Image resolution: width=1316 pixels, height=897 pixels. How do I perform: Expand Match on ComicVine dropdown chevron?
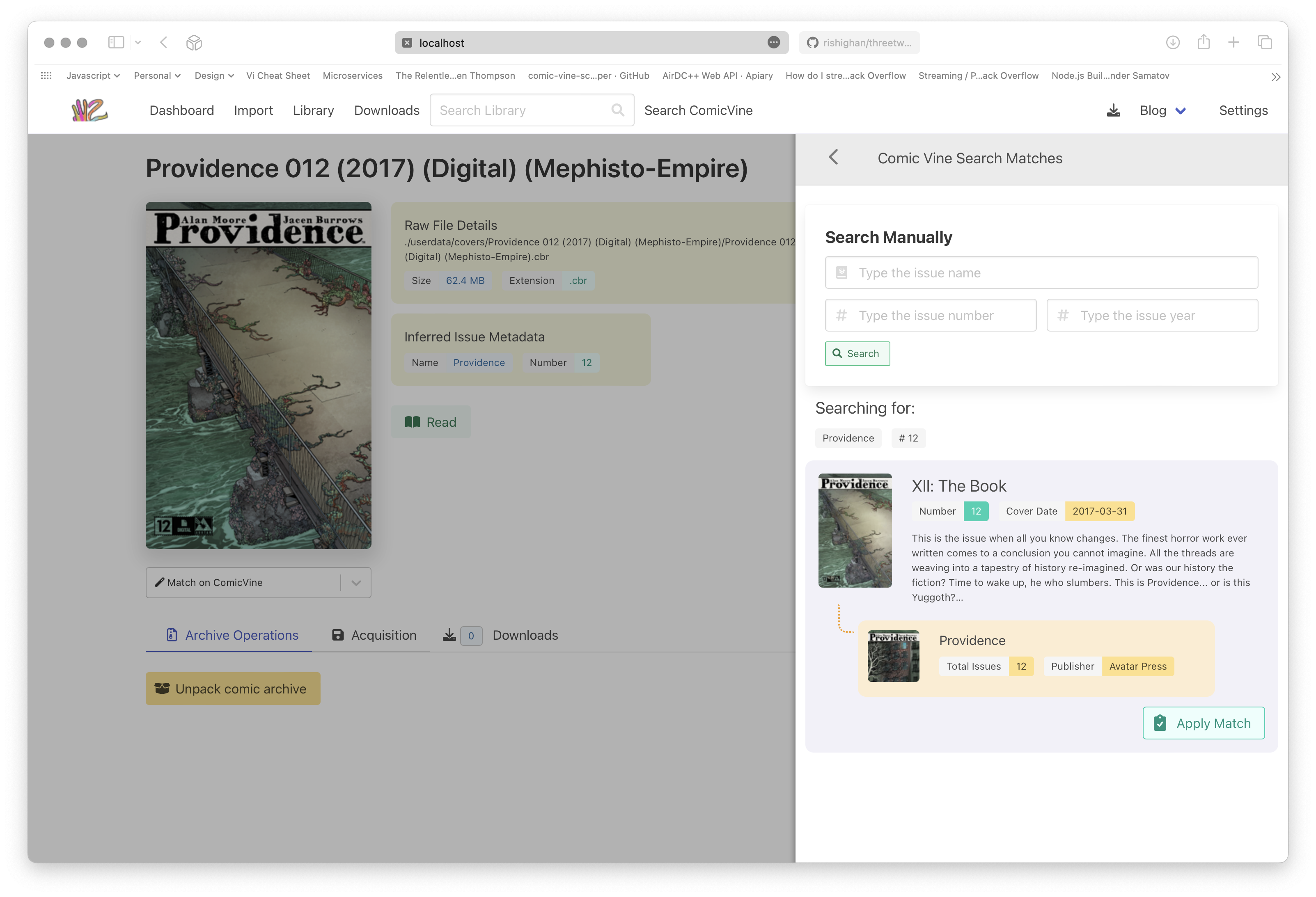pyautogui.click(x=355, y=582)
